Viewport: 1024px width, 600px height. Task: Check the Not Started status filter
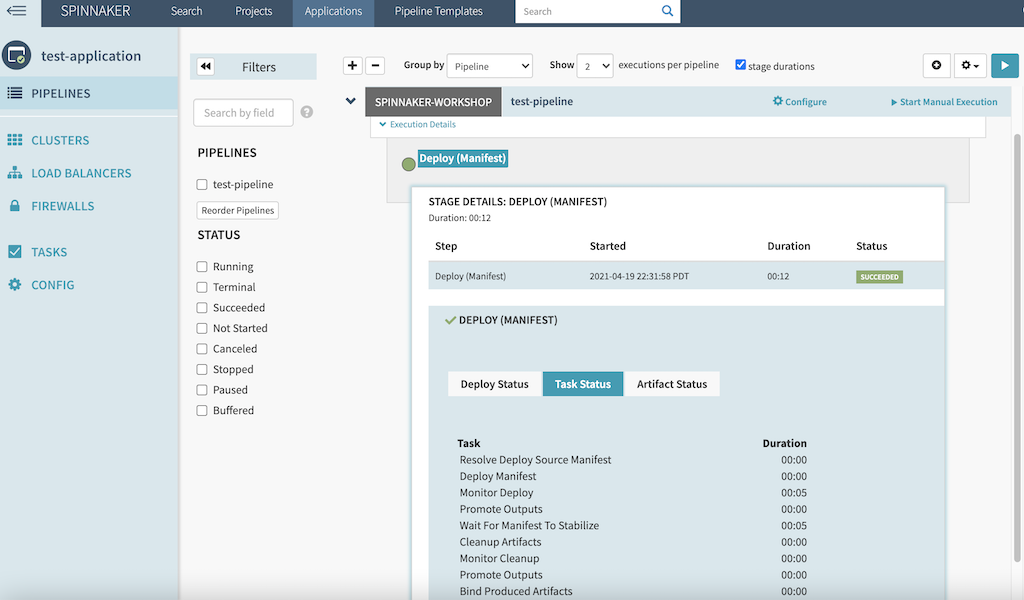[202, 328]
